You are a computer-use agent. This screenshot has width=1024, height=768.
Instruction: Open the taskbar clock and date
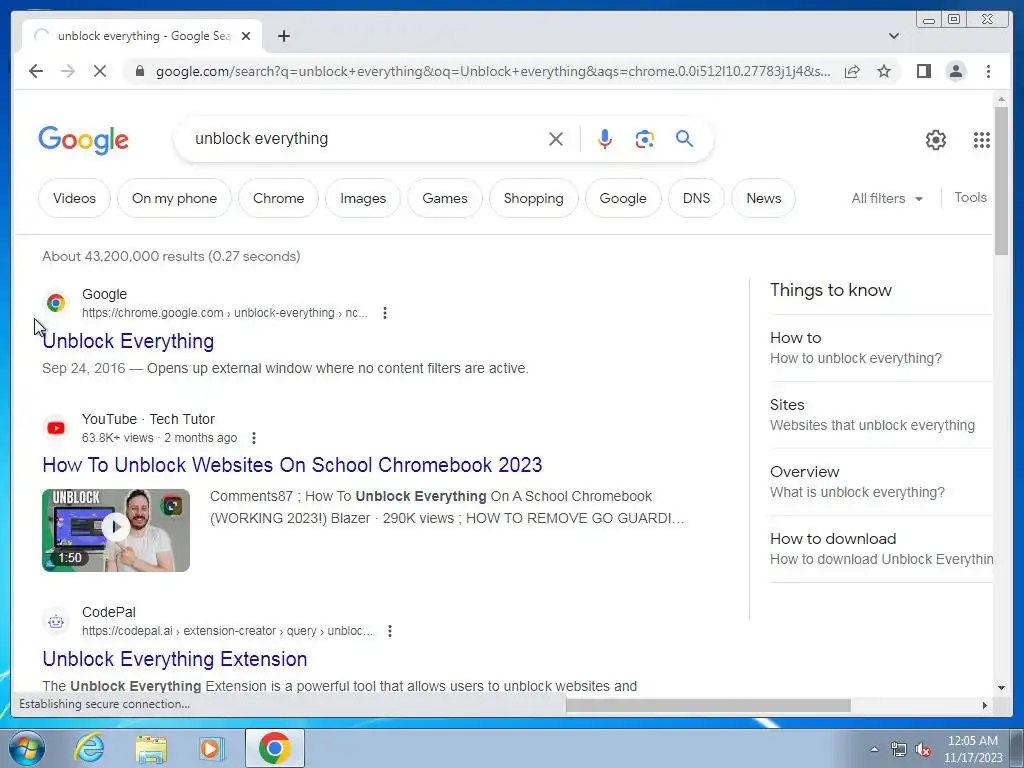pyautogui.click(x=973, y=749)
